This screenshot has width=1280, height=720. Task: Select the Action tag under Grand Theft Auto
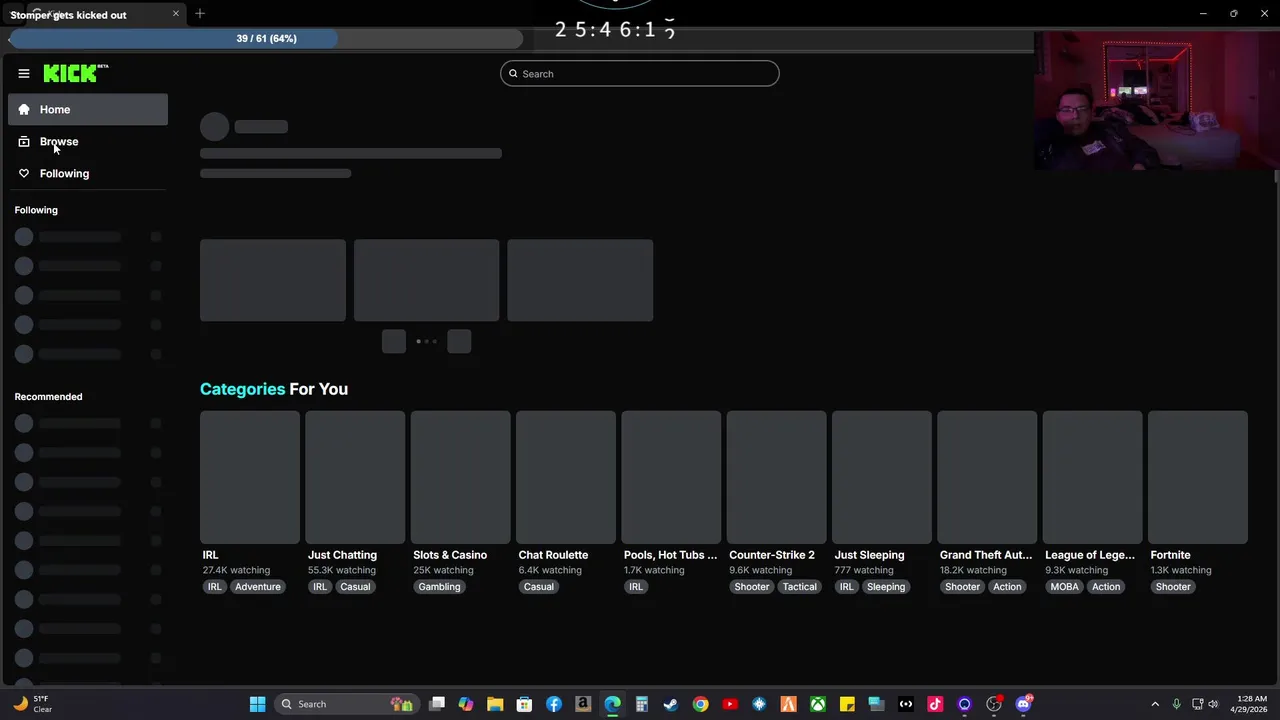1007,587
